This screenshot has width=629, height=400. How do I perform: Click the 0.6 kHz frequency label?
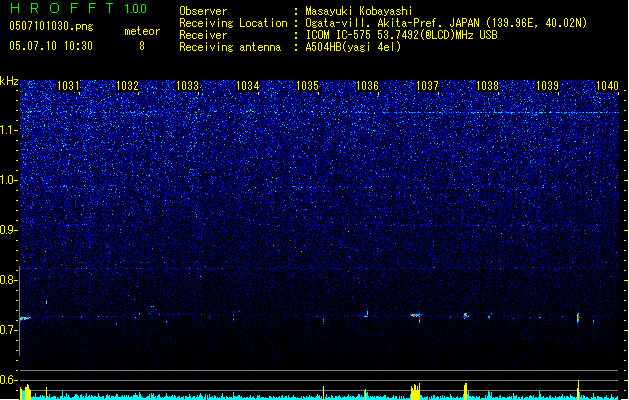[8, 380]
